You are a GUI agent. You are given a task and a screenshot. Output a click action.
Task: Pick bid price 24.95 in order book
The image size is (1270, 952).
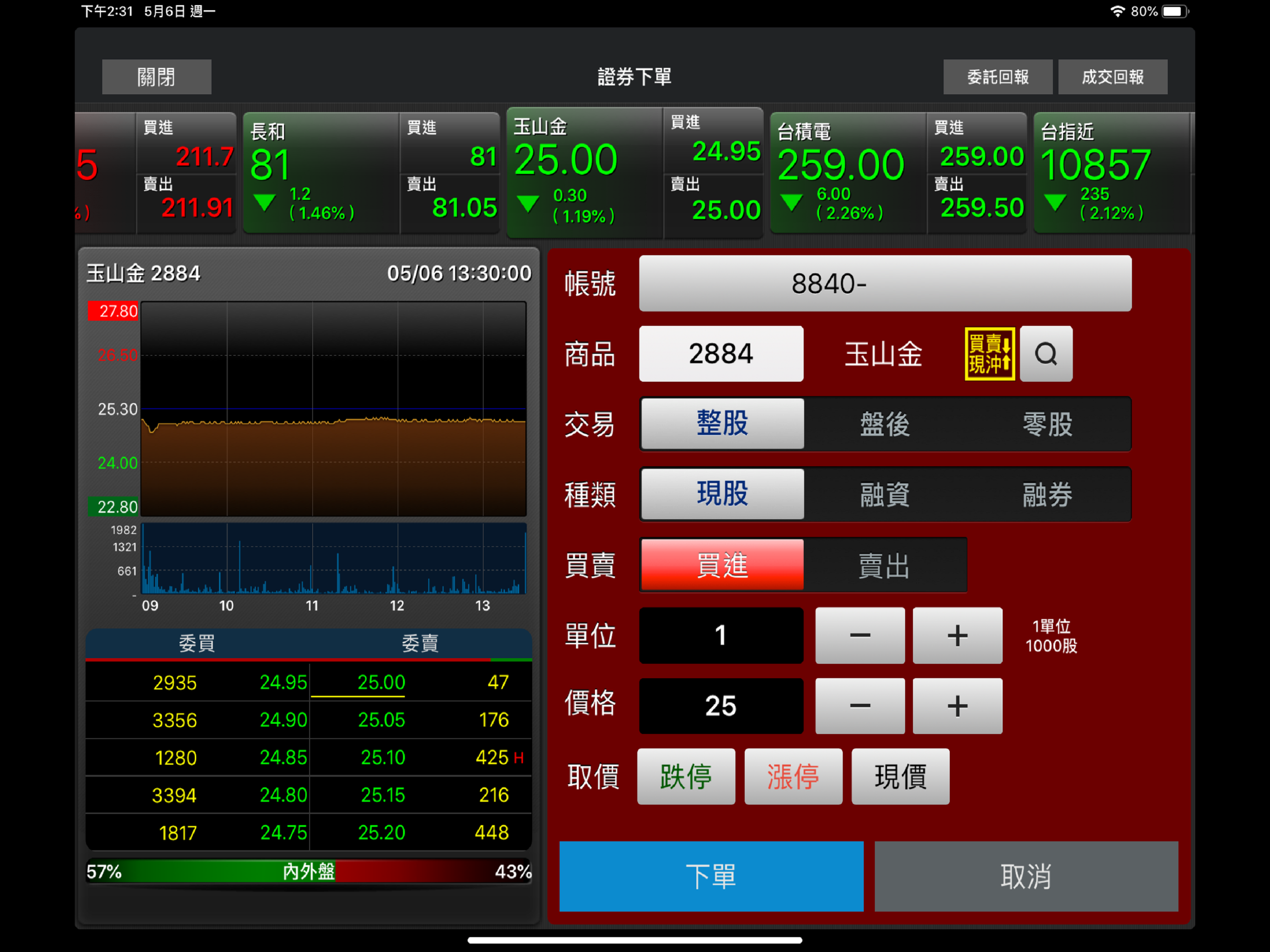pyautogui.click(x=283, y=682)
